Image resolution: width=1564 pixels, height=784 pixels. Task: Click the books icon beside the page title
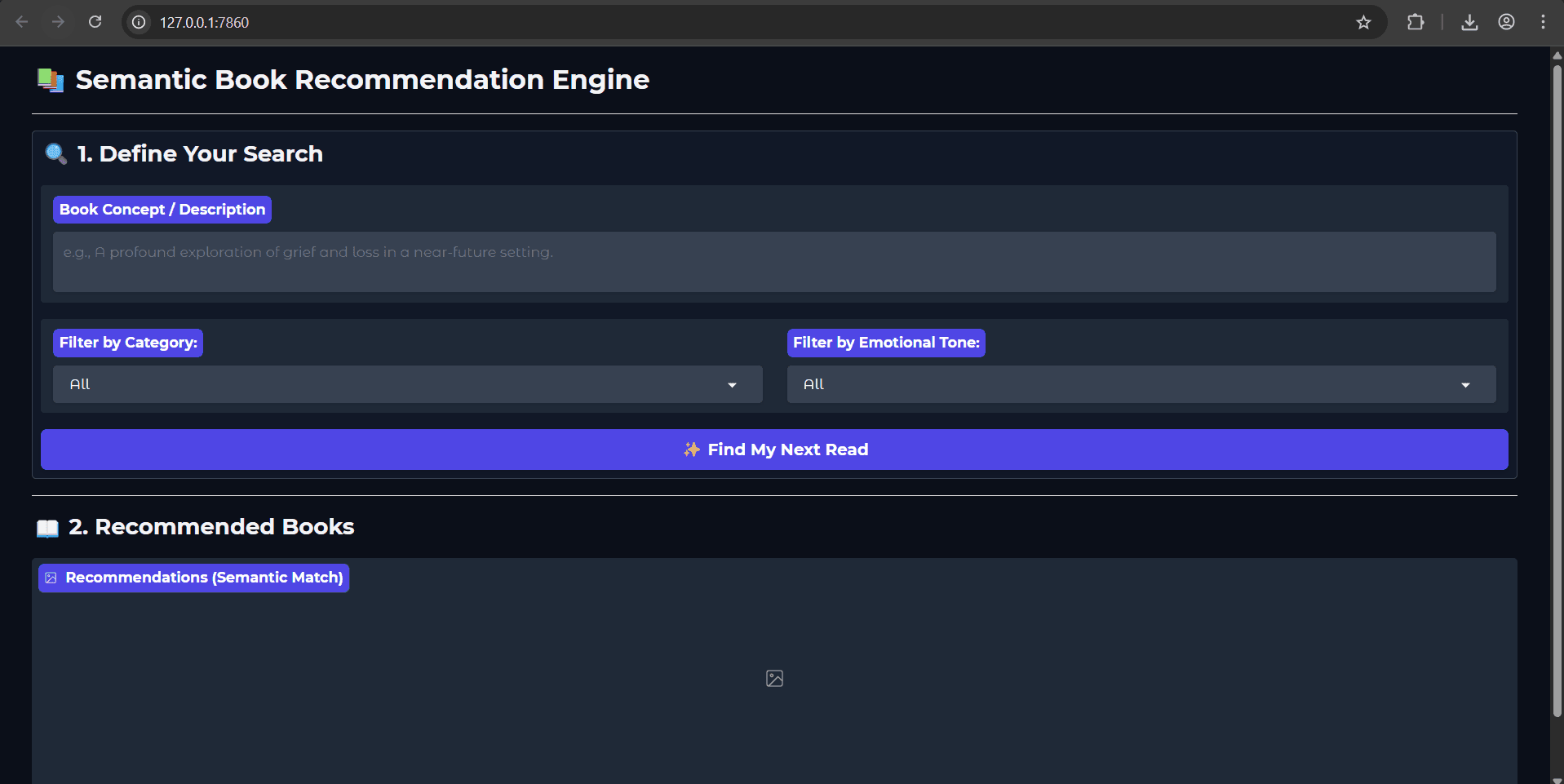(x=49, y=79)
